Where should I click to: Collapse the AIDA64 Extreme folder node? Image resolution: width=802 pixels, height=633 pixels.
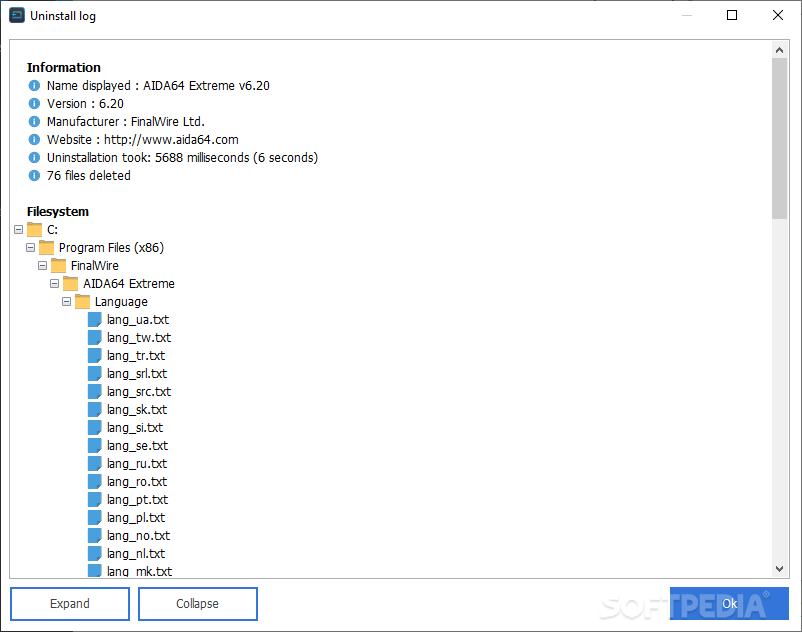(55, 283)
